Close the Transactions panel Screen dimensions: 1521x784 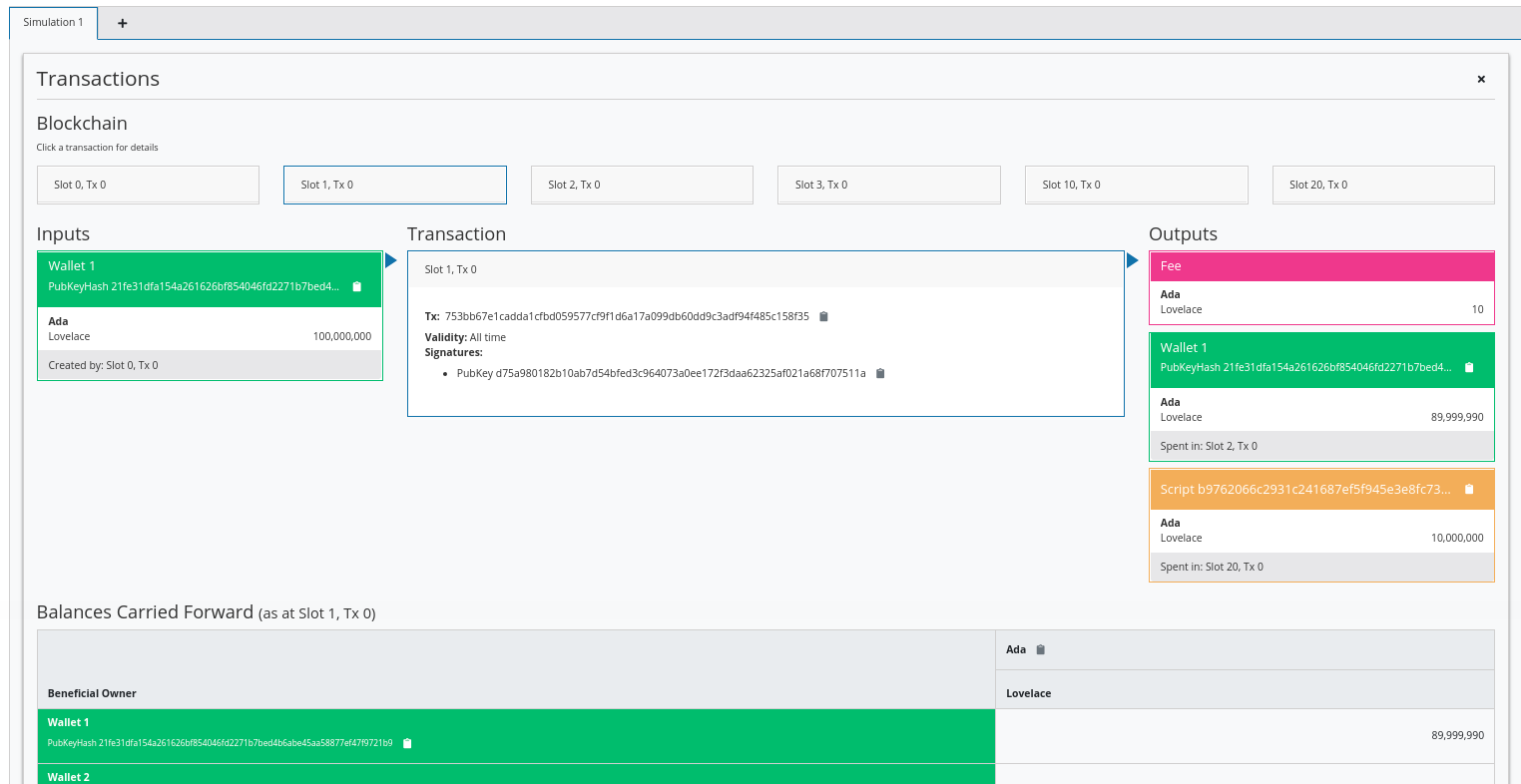1481,79
